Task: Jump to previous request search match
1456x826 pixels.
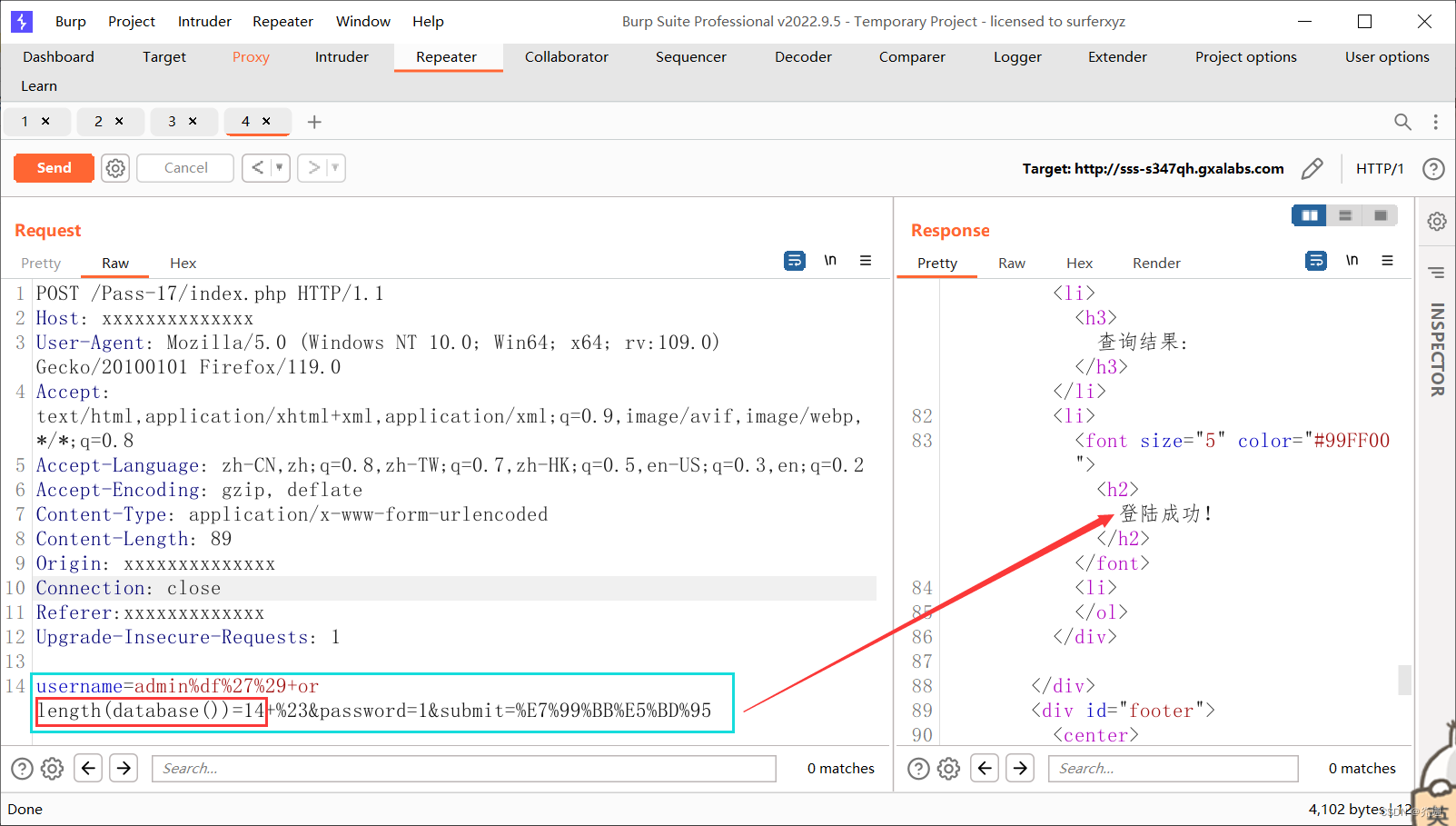Action: click(x=88, y=768)
